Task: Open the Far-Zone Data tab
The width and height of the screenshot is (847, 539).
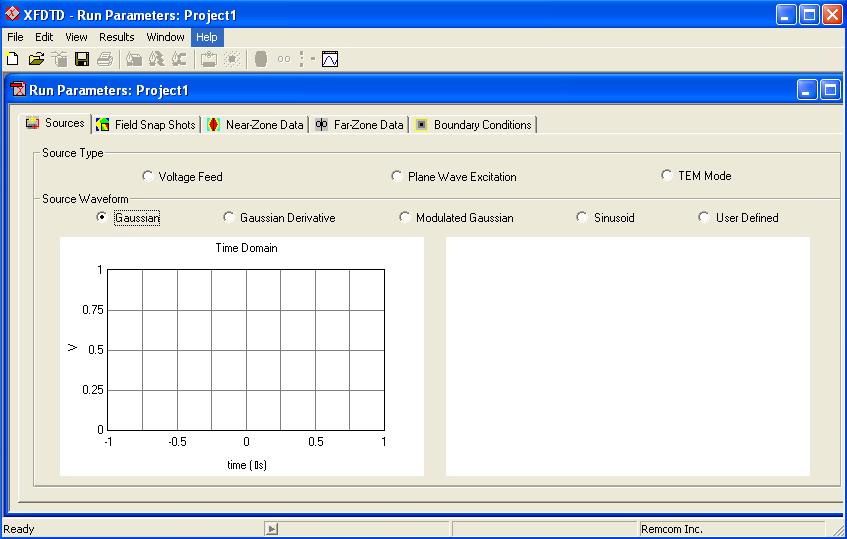Action: (359, 125)
